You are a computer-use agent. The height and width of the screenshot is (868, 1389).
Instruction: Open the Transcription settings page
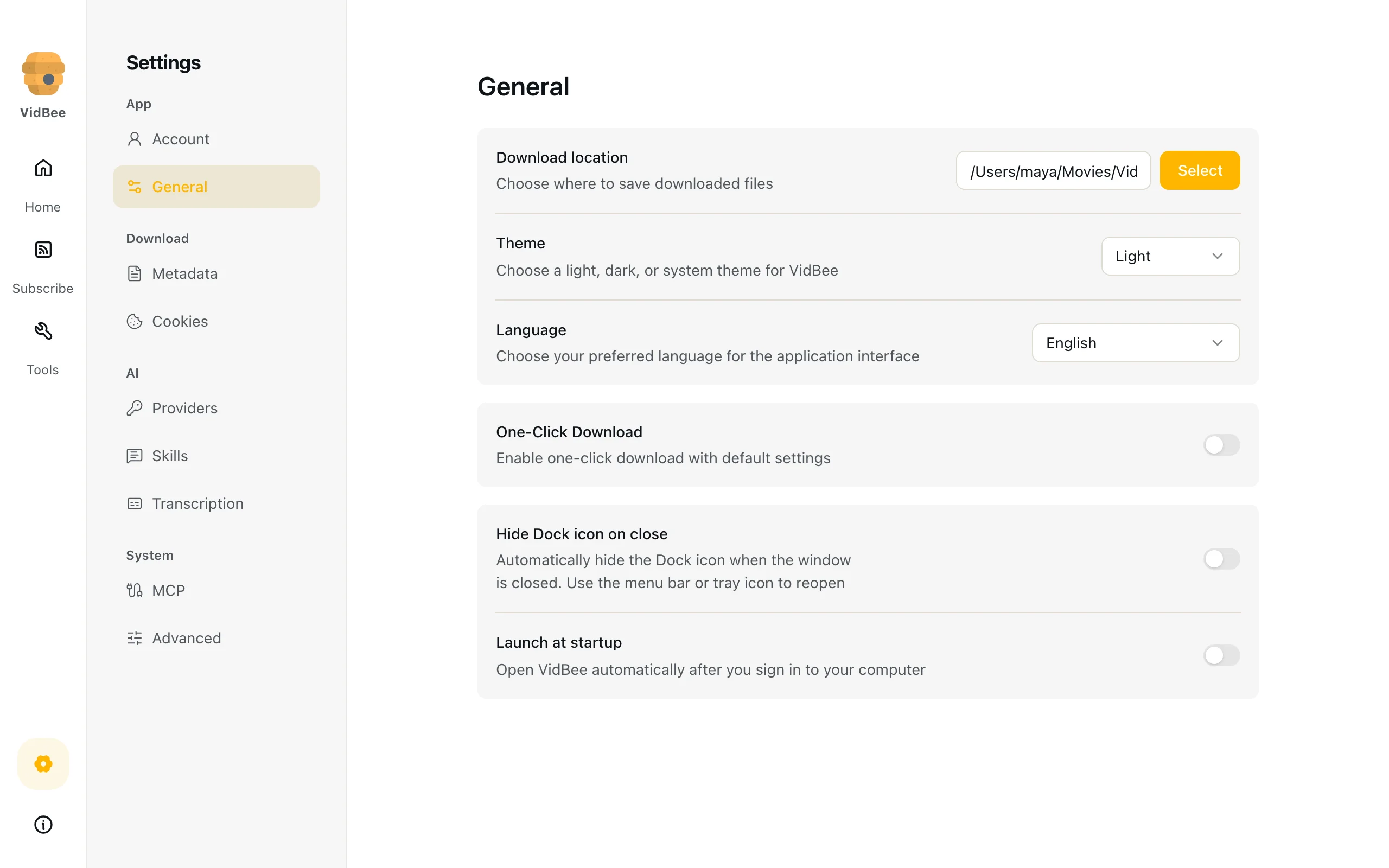pos(216,503)
